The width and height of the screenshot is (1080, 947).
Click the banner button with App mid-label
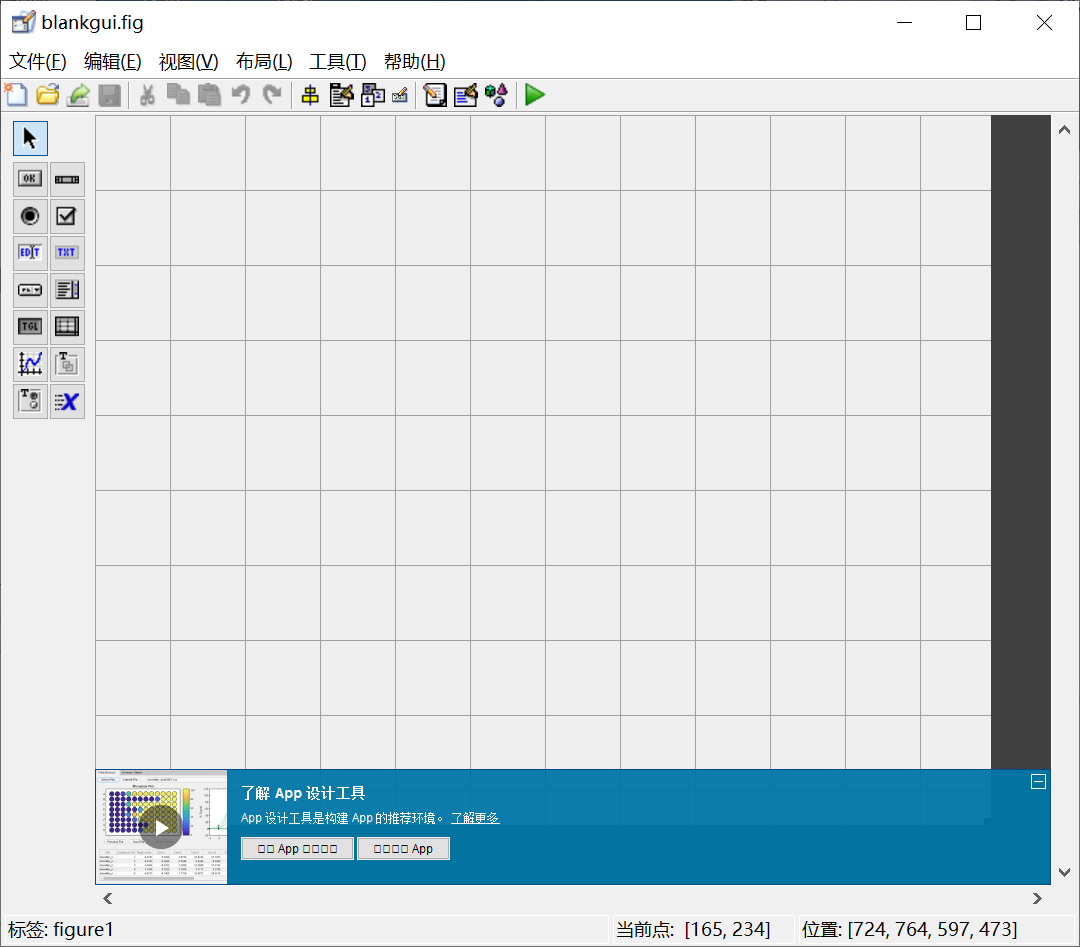tap(298, 849)
